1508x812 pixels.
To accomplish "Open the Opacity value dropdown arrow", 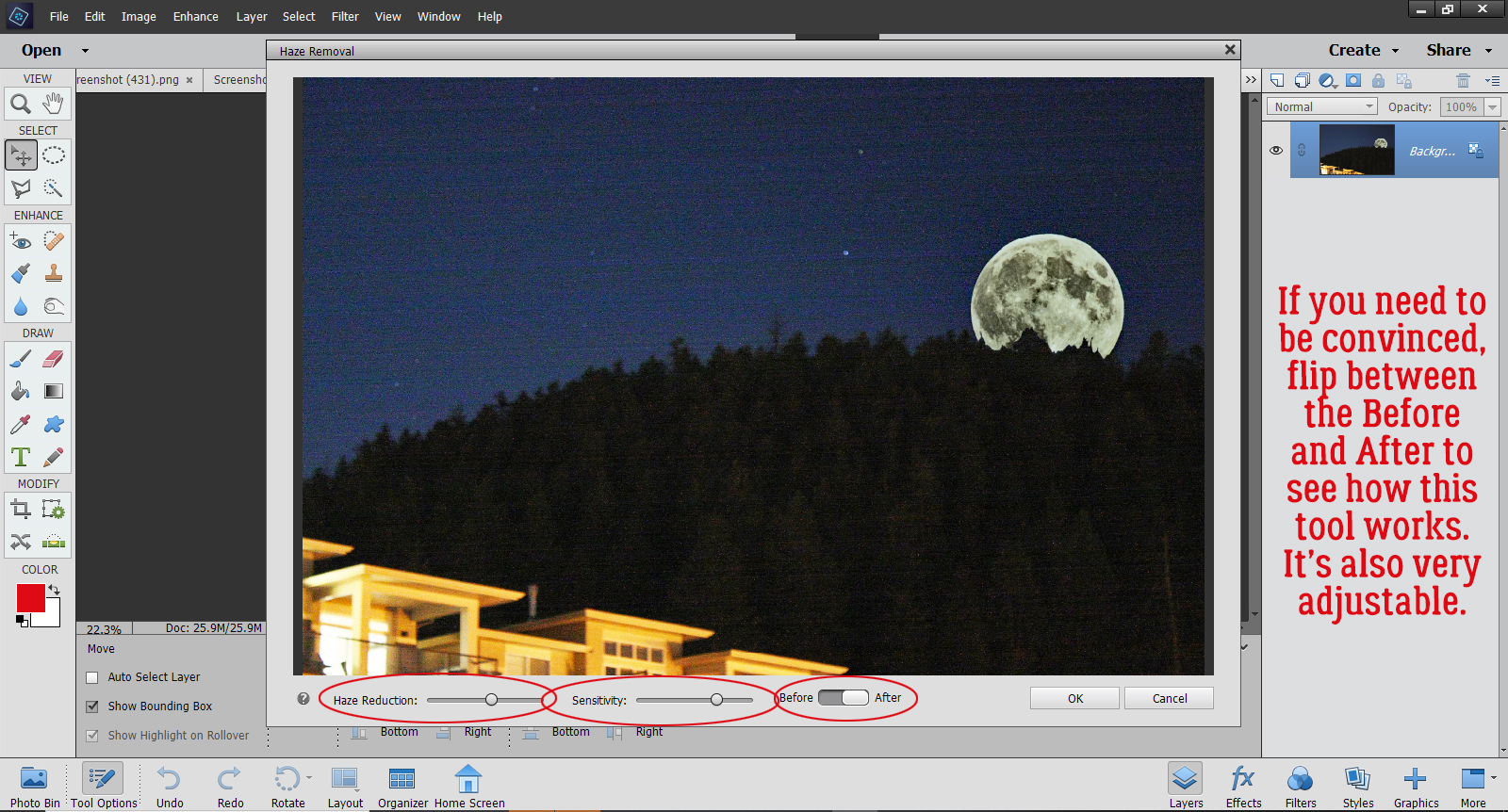I will [x=1492, y=107].
